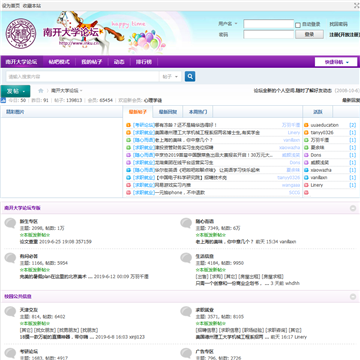Click the 注册 register link
The height and width of the screenshot is (360, 360).
344,35
